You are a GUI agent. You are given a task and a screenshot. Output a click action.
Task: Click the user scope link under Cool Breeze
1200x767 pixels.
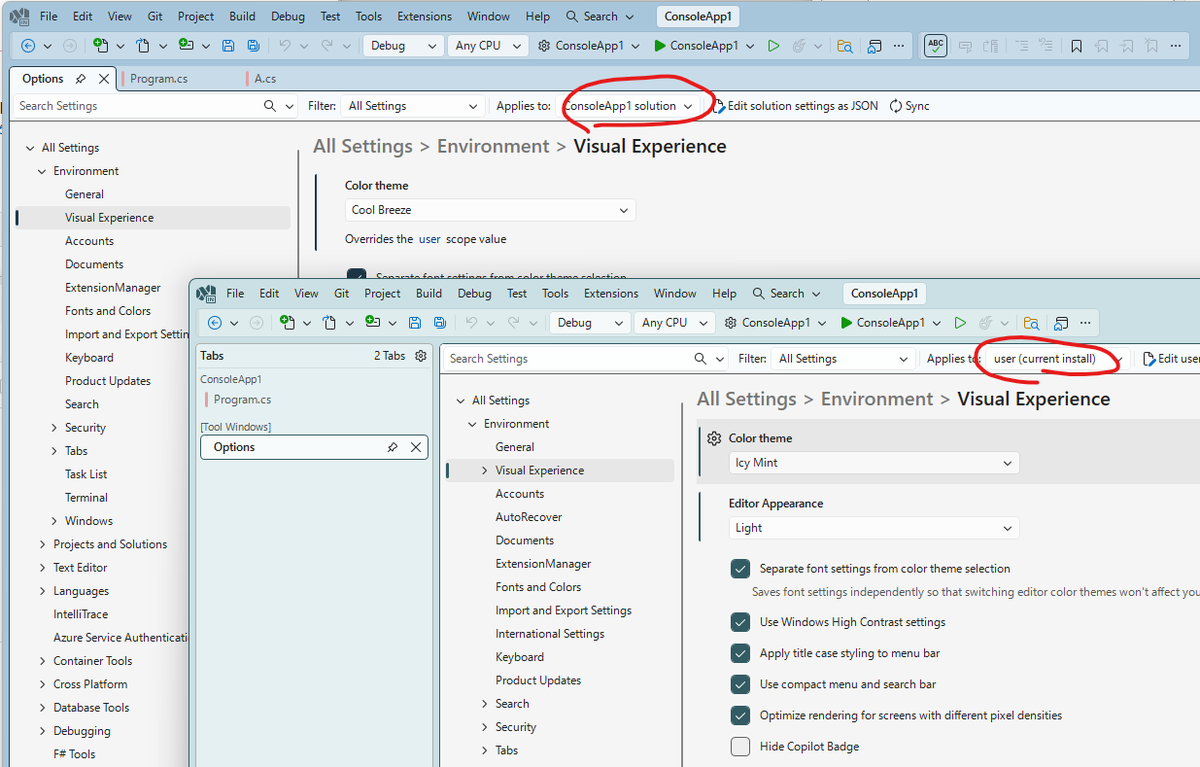click(x=430, y=240)
